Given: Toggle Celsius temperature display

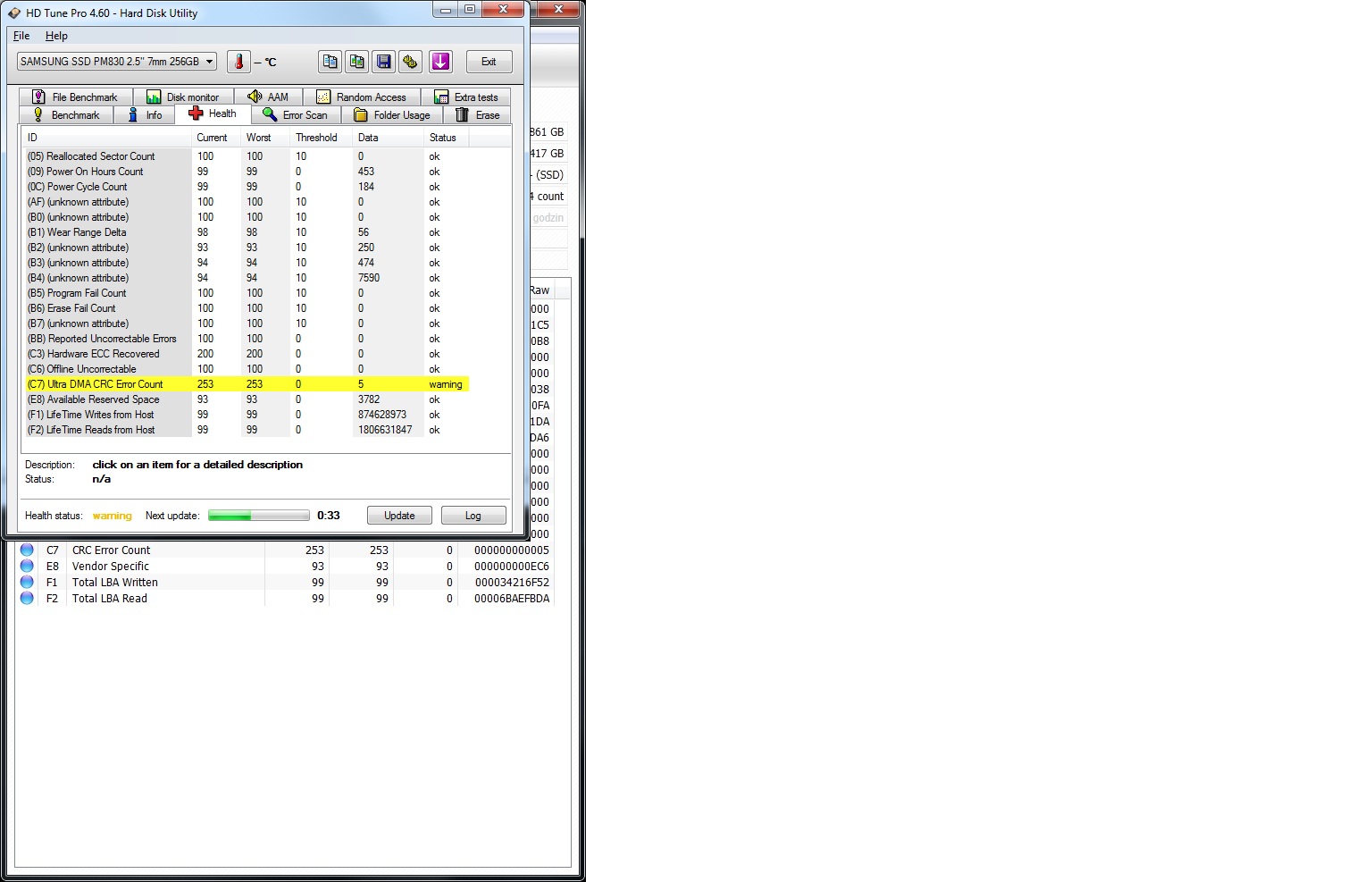Looking at the screenshot, I should 266,62.
